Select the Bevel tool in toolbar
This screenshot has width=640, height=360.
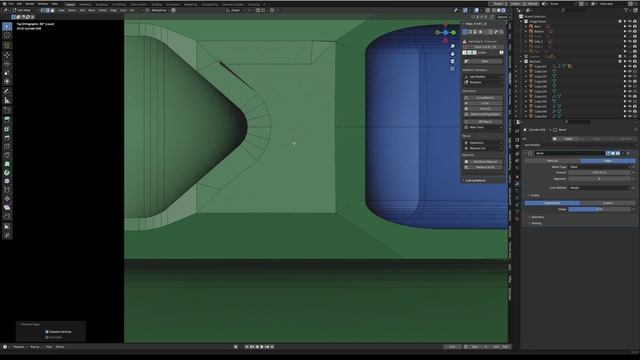(7, 138)
